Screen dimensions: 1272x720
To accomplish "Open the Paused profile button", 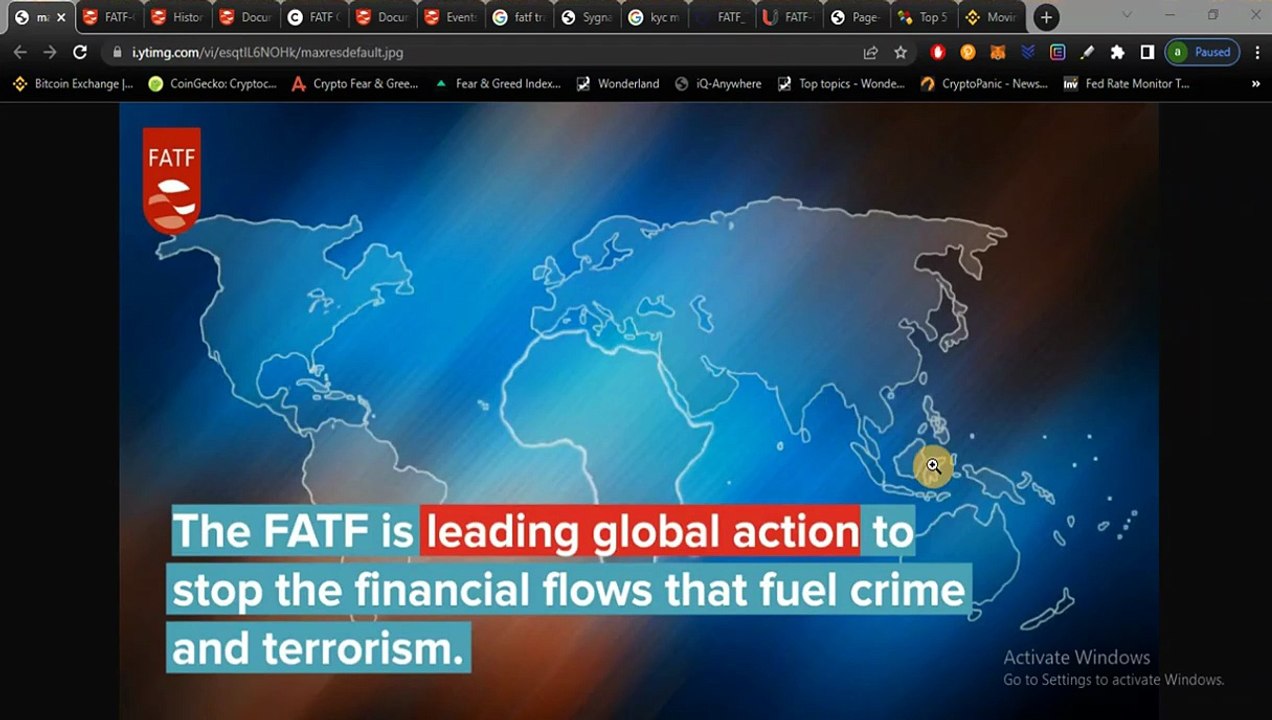I will pyautogui.click(x=1203, y=52).
